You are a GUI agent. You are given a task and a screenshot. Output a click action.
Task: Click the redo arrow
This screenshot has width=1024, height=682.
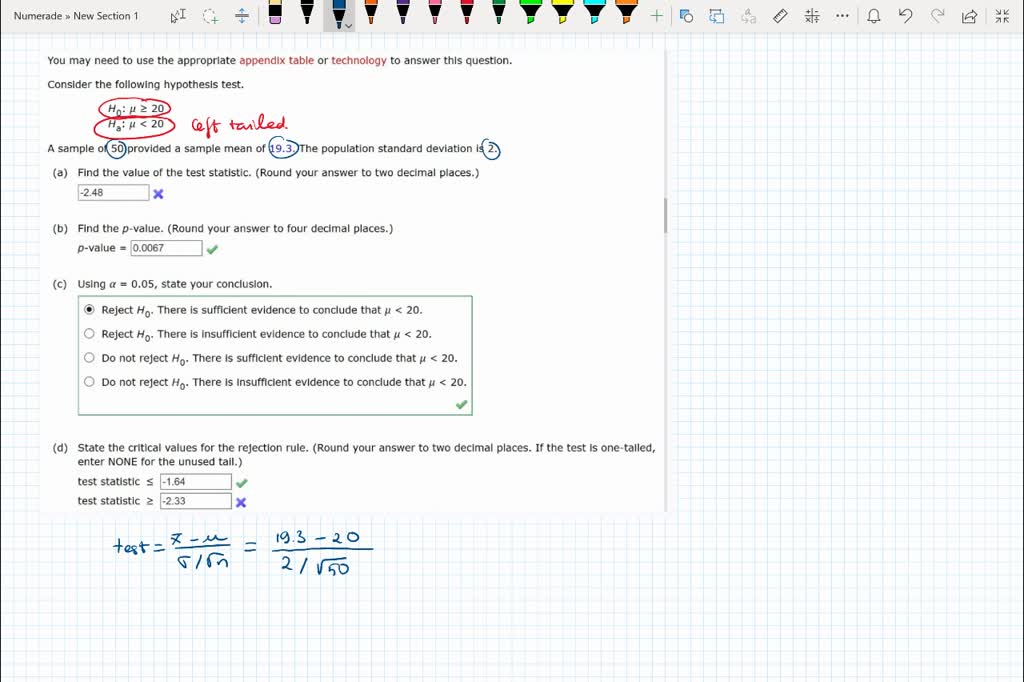click(936, 16)
